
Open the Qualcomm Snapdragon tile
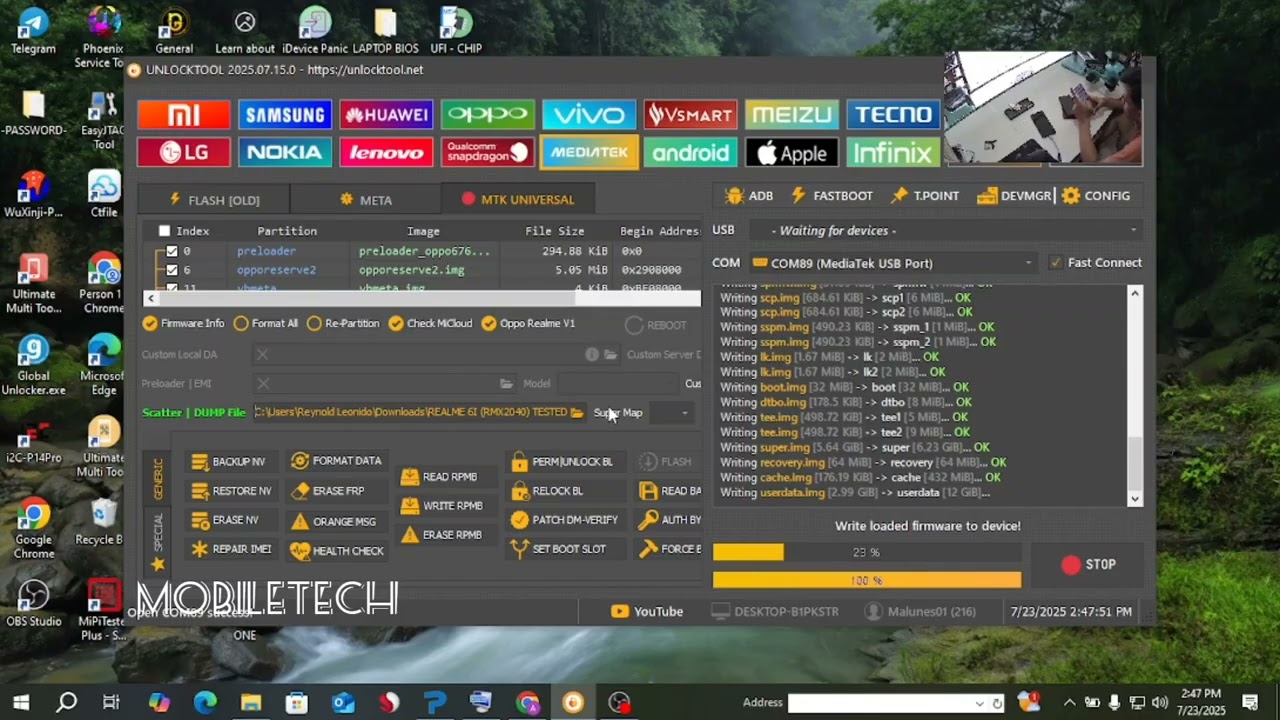[488, 152]
